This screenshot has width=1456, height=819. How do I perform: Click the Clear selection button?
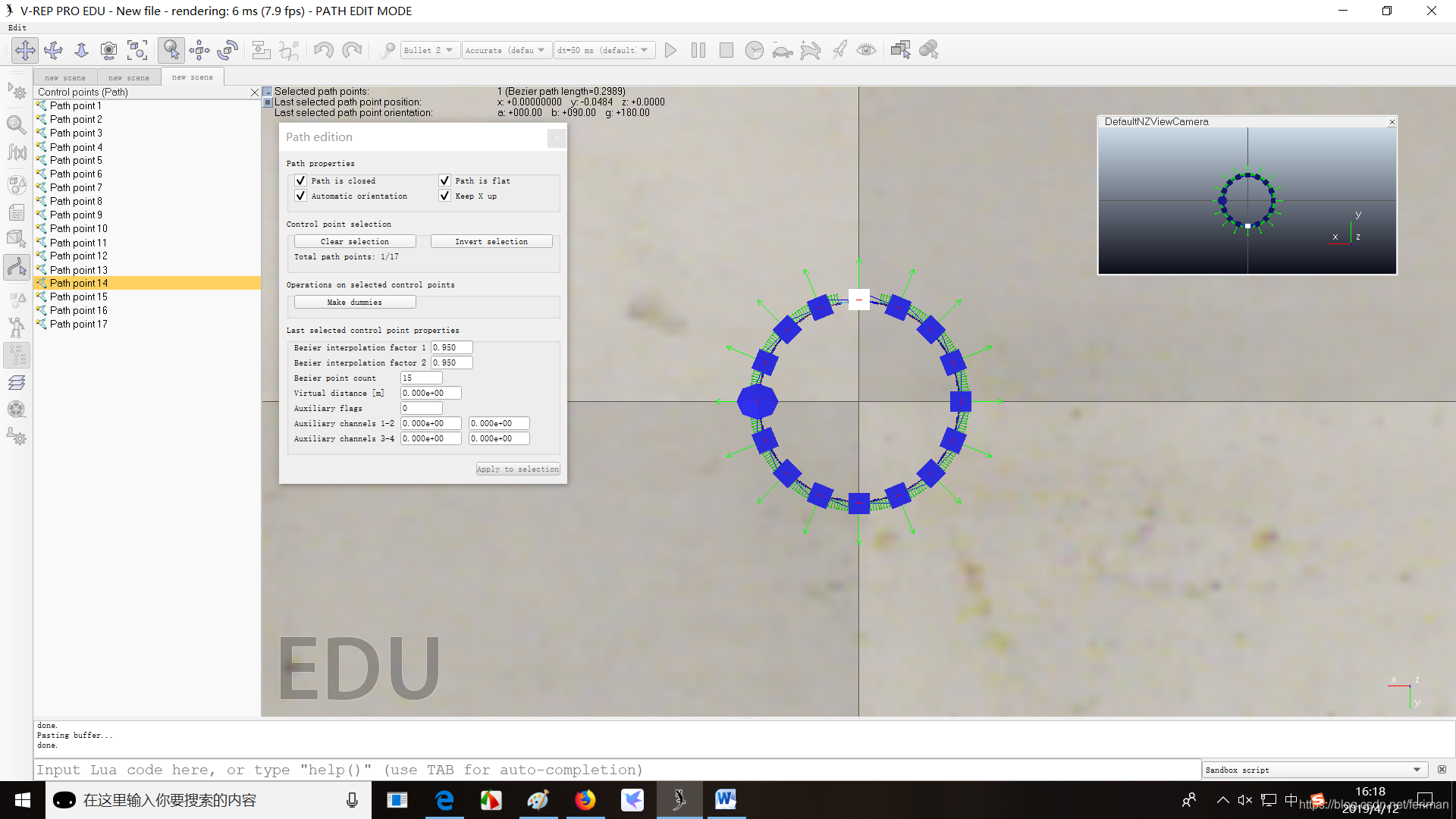(x=354, y=241)
